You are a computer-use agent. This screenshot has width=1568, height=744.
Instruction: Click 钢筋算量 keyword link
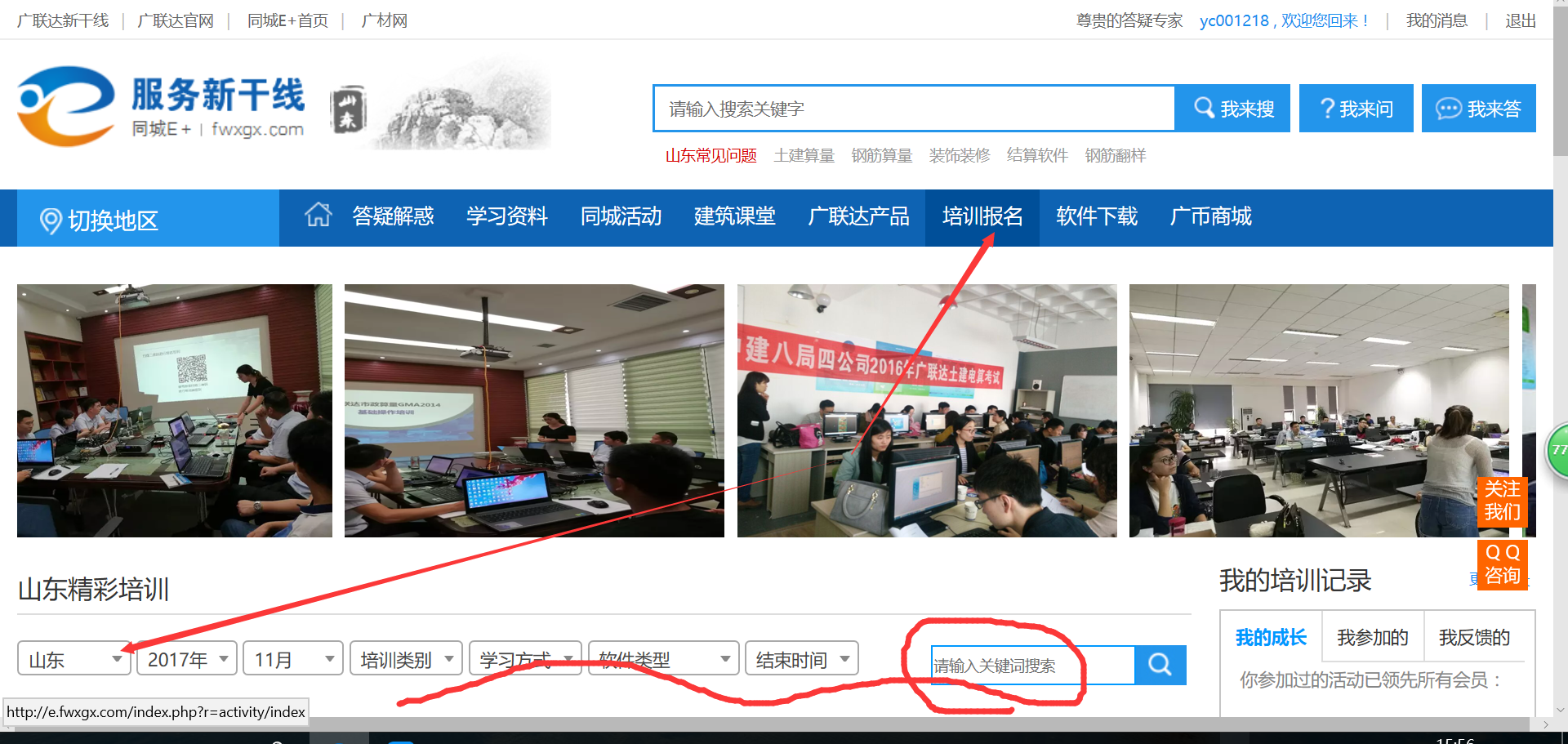(x=881, y=155)
